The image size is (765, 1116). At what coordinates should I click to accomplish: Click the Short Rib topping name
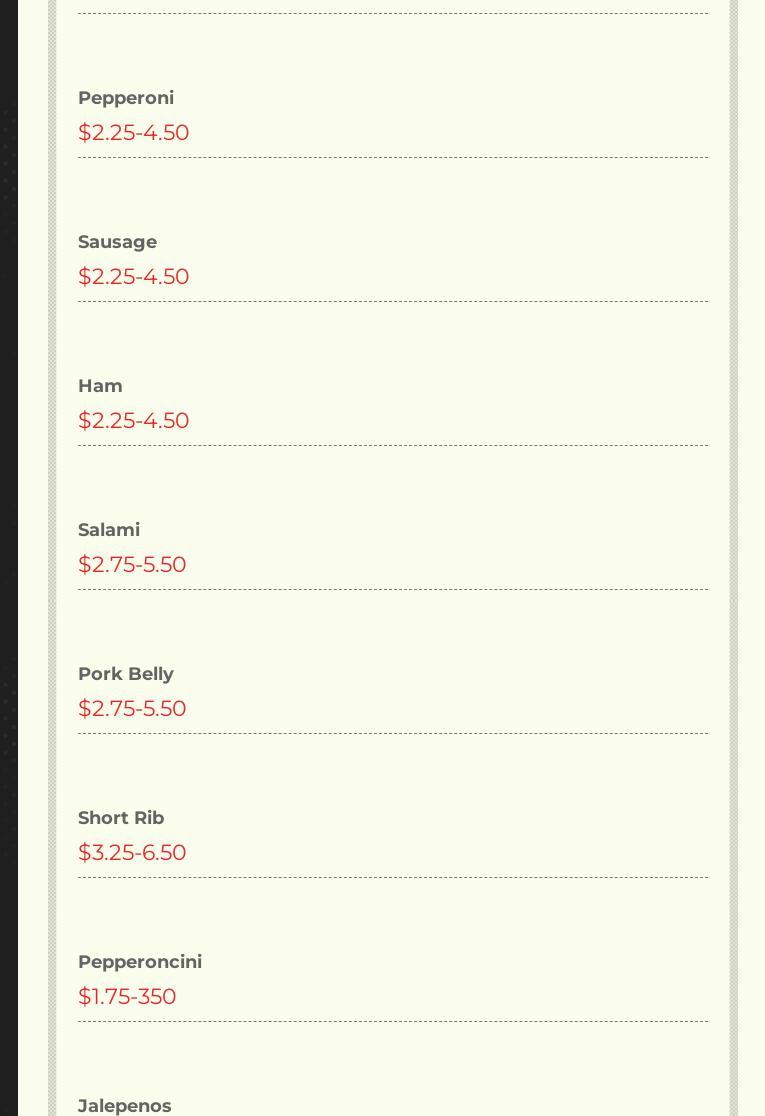[121, 818]
